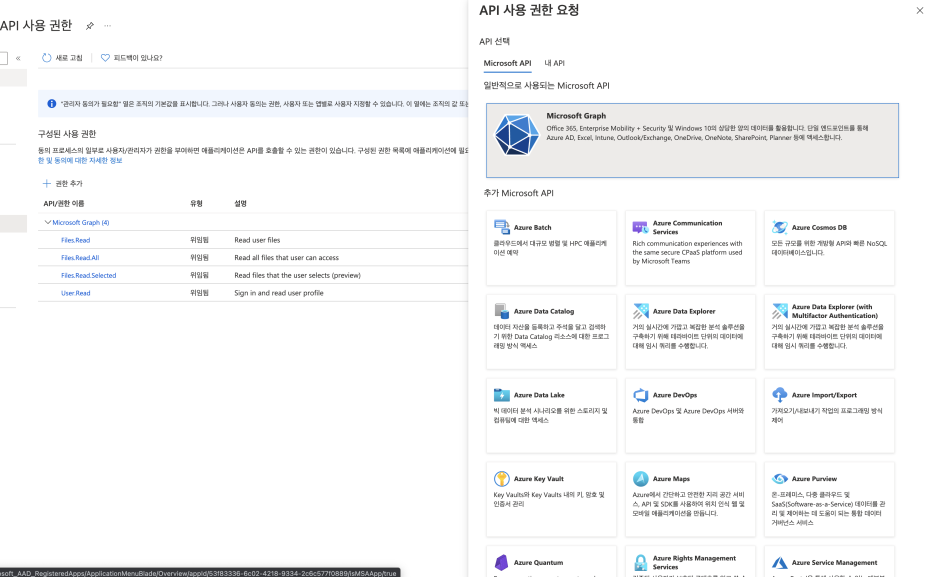This screenshot has height=577, width=936.
Task: Choose the Azure Import/Export card title
Action: (824, 395)
